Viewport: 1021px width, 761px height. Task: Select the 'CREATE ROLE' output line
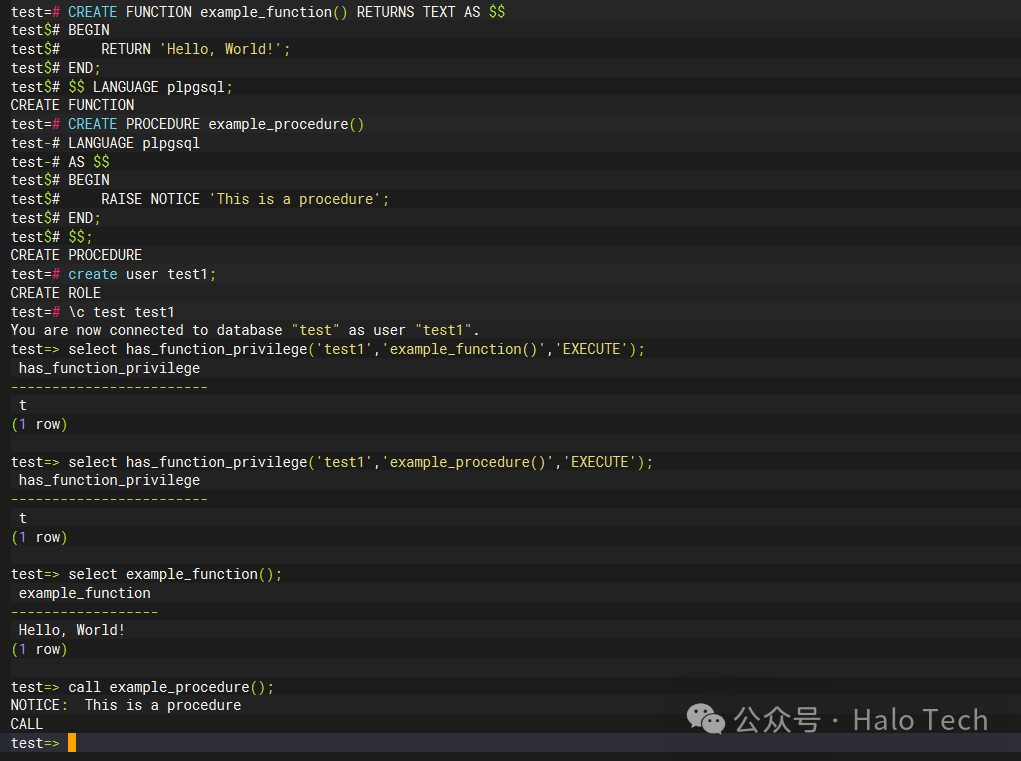coord(56,293)
